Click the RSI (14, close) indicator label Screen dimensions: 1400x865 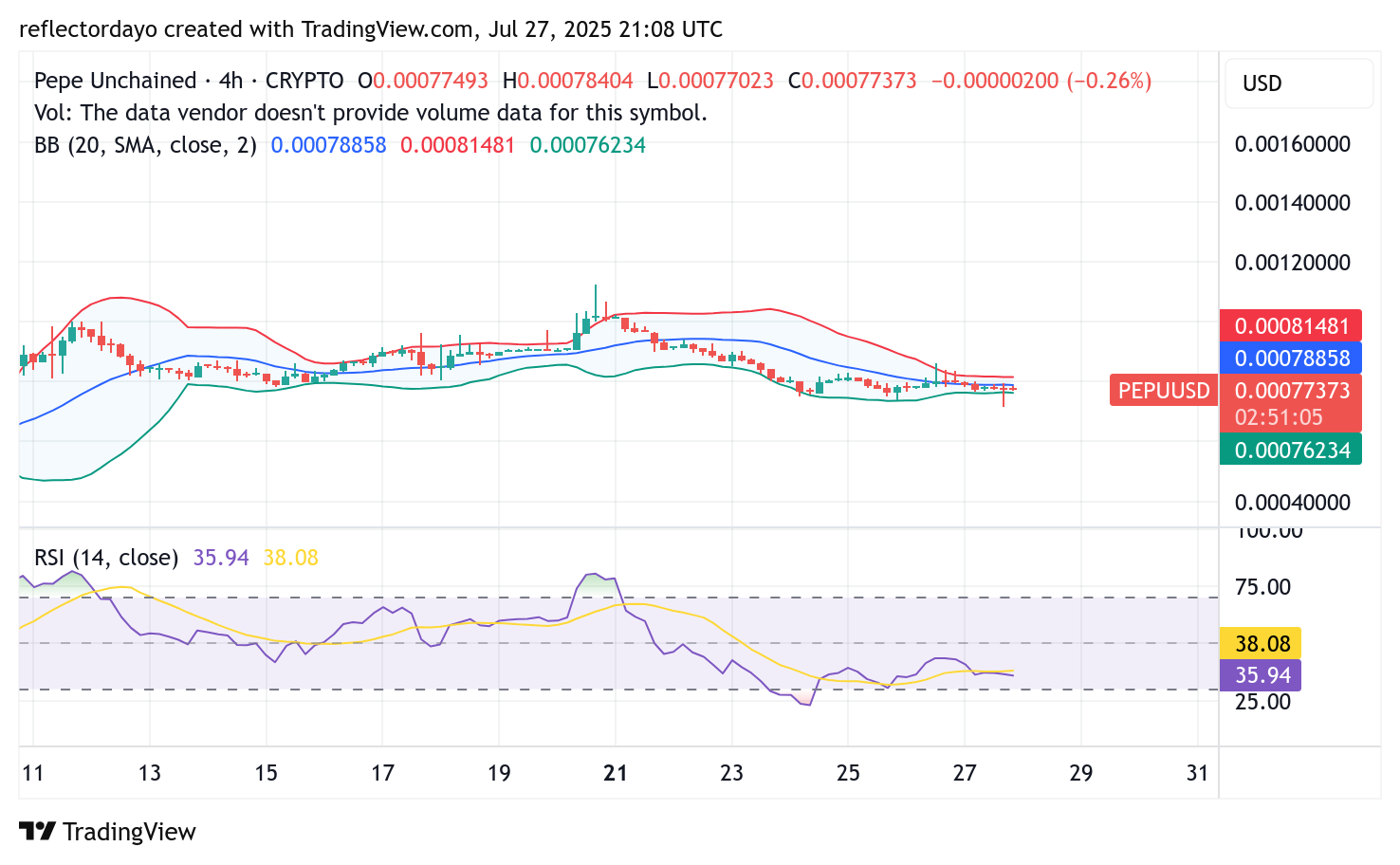coord(106,558)
